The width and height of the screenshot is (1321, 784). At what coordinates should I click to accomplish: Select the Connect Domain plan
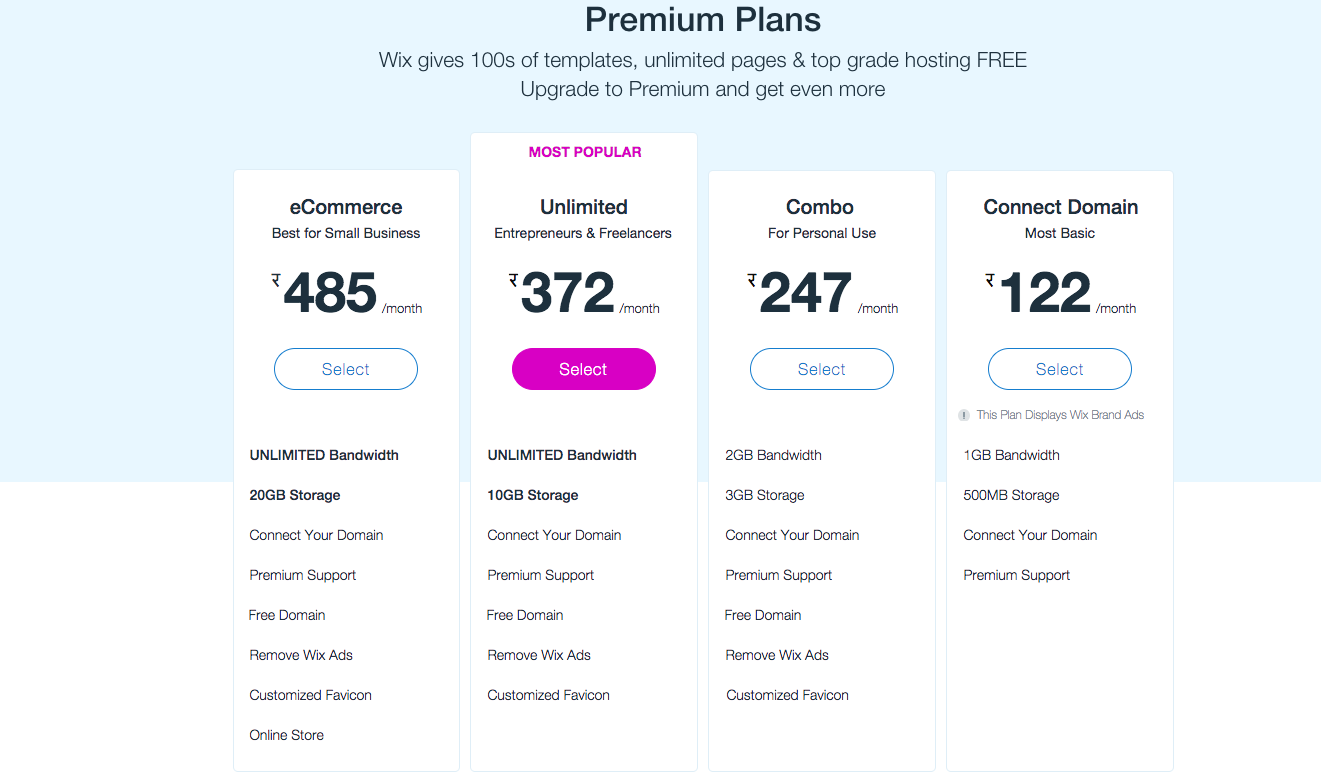click(x=1060, y=369)
